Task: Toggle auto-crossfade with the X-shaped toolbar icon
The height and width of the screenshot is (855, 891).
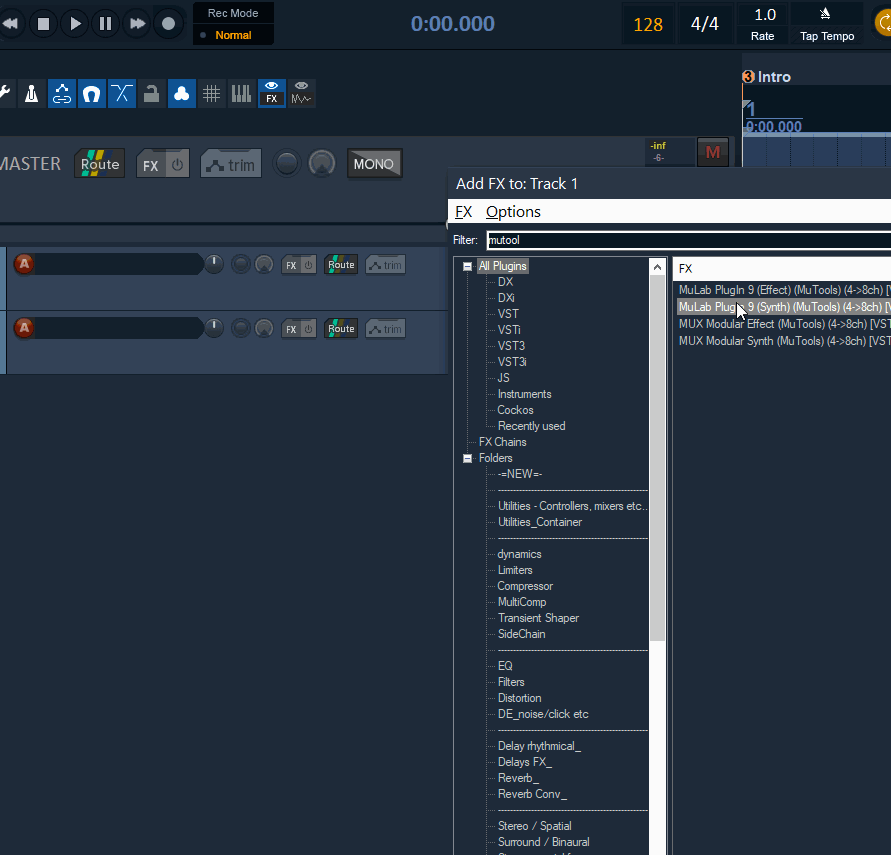Action: [x=122, y=94]
